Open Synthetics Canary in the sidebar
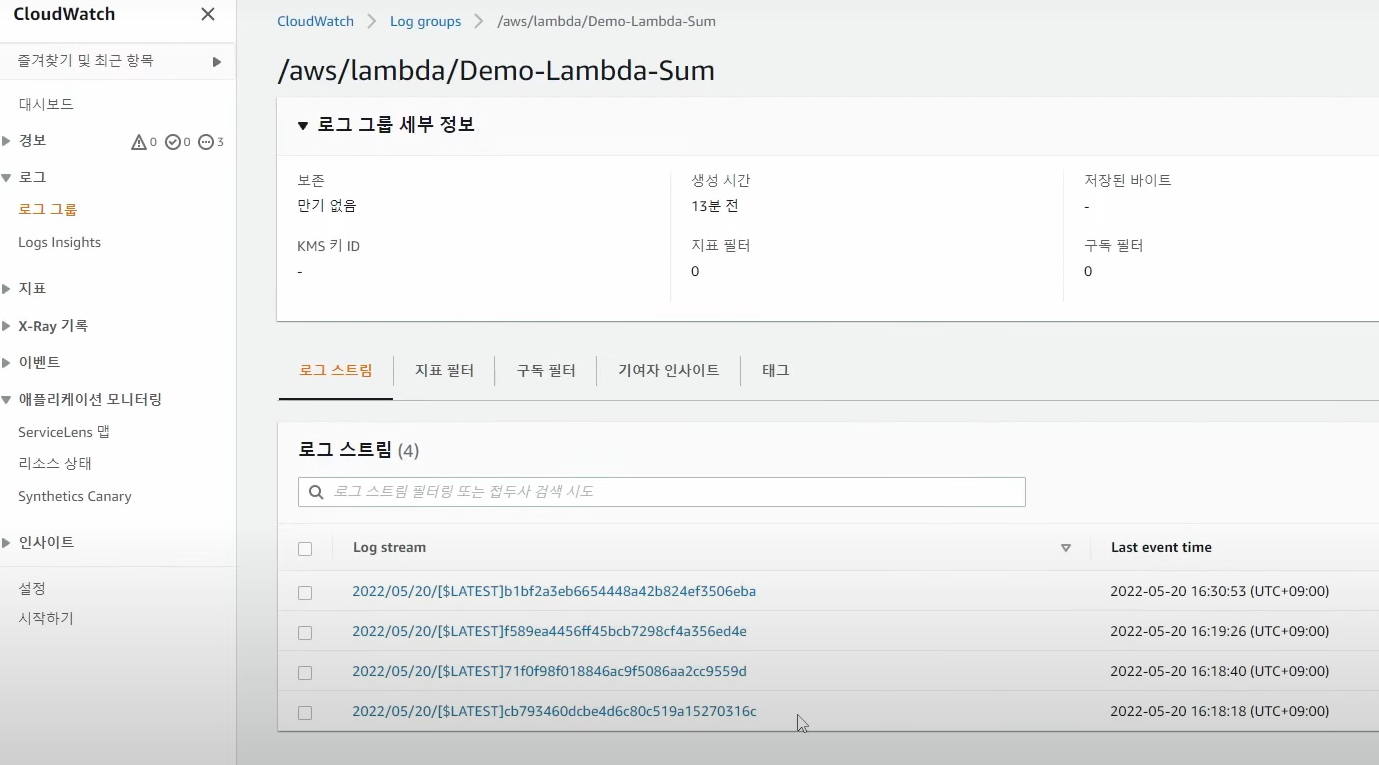The image size is (1379, 765). pos(75,496)
